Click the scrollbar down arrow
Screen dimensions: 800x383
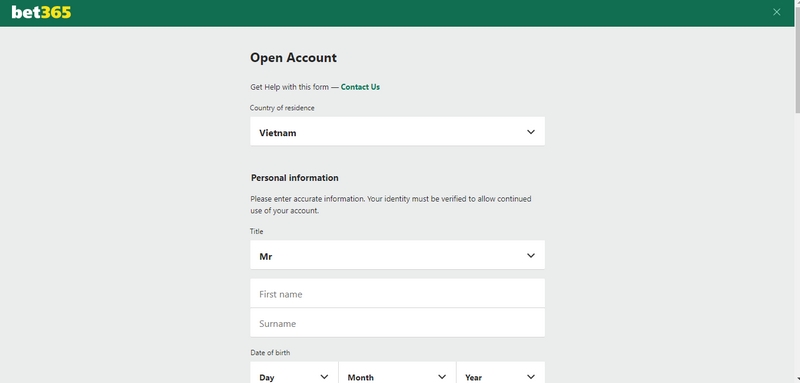797,379
